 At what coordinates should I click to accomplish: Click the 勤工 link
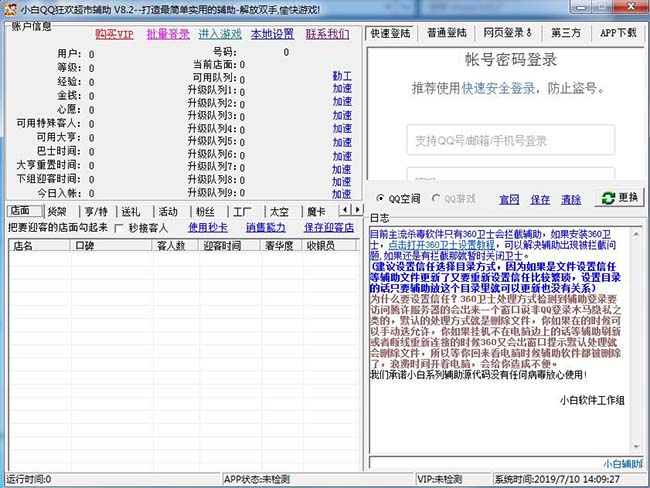(342, 76)
